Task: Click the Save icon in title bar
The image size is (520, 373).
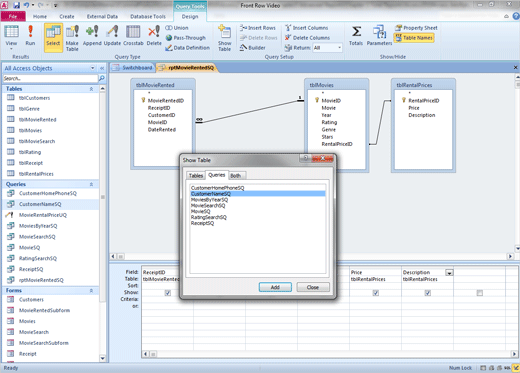Action: click(x=16, y=5)
